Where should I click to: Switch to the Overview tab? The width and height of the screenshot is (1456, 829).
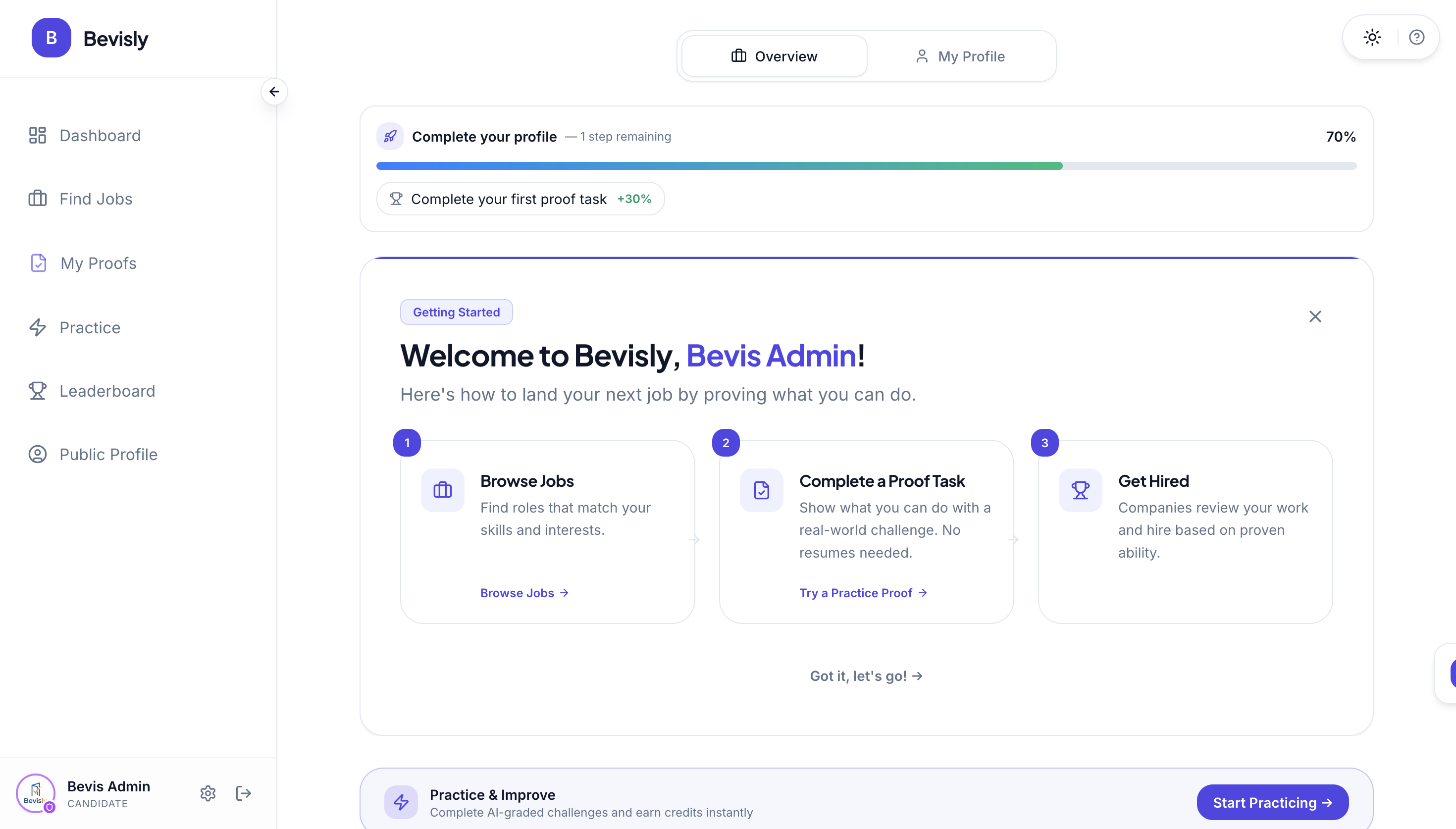(x=774, y=56)
